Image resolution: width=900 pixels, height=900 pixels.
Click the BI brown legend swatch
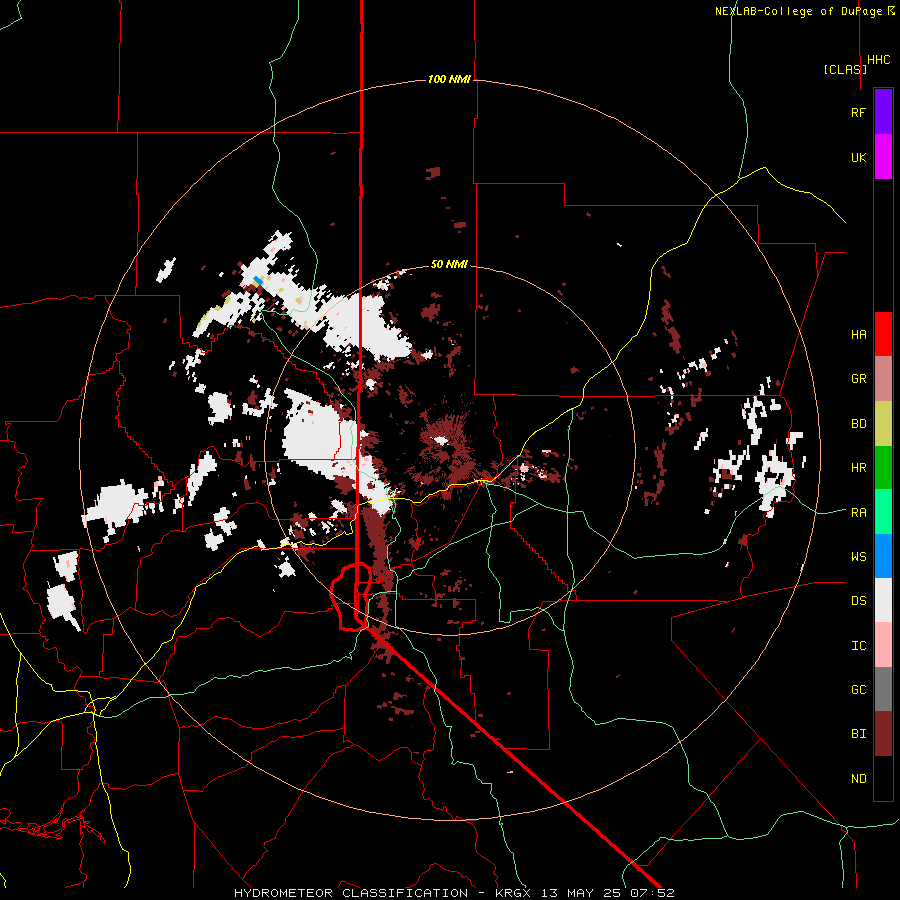883,734
